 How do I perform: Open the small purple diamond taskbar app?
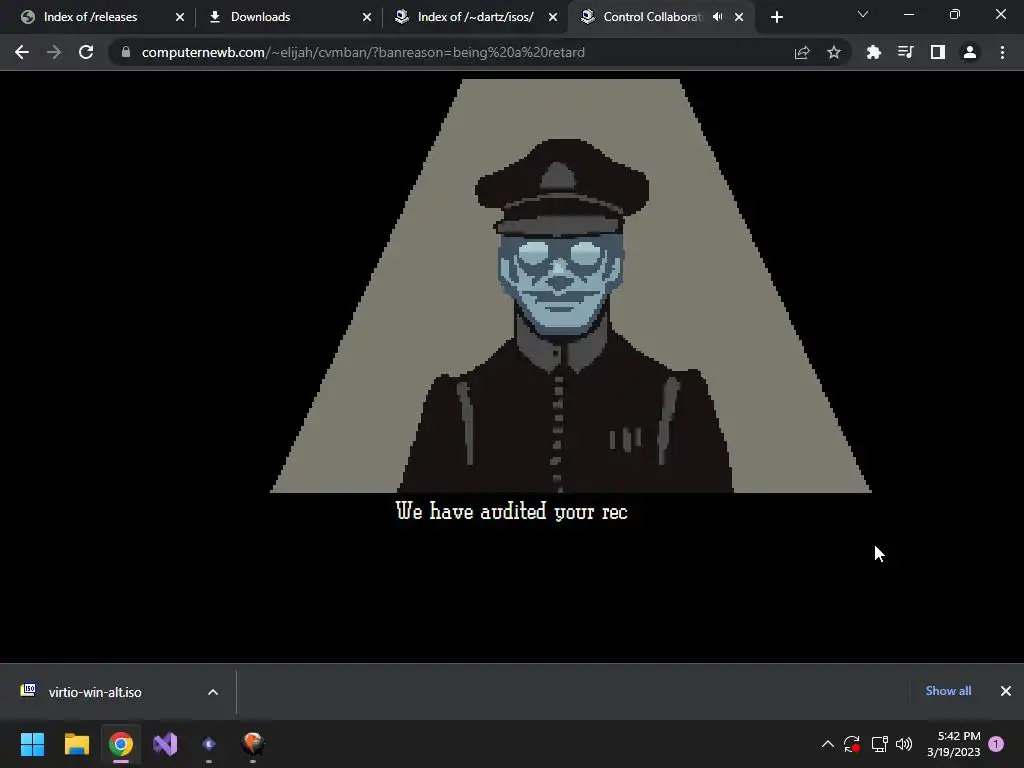(x=209, y=744)
